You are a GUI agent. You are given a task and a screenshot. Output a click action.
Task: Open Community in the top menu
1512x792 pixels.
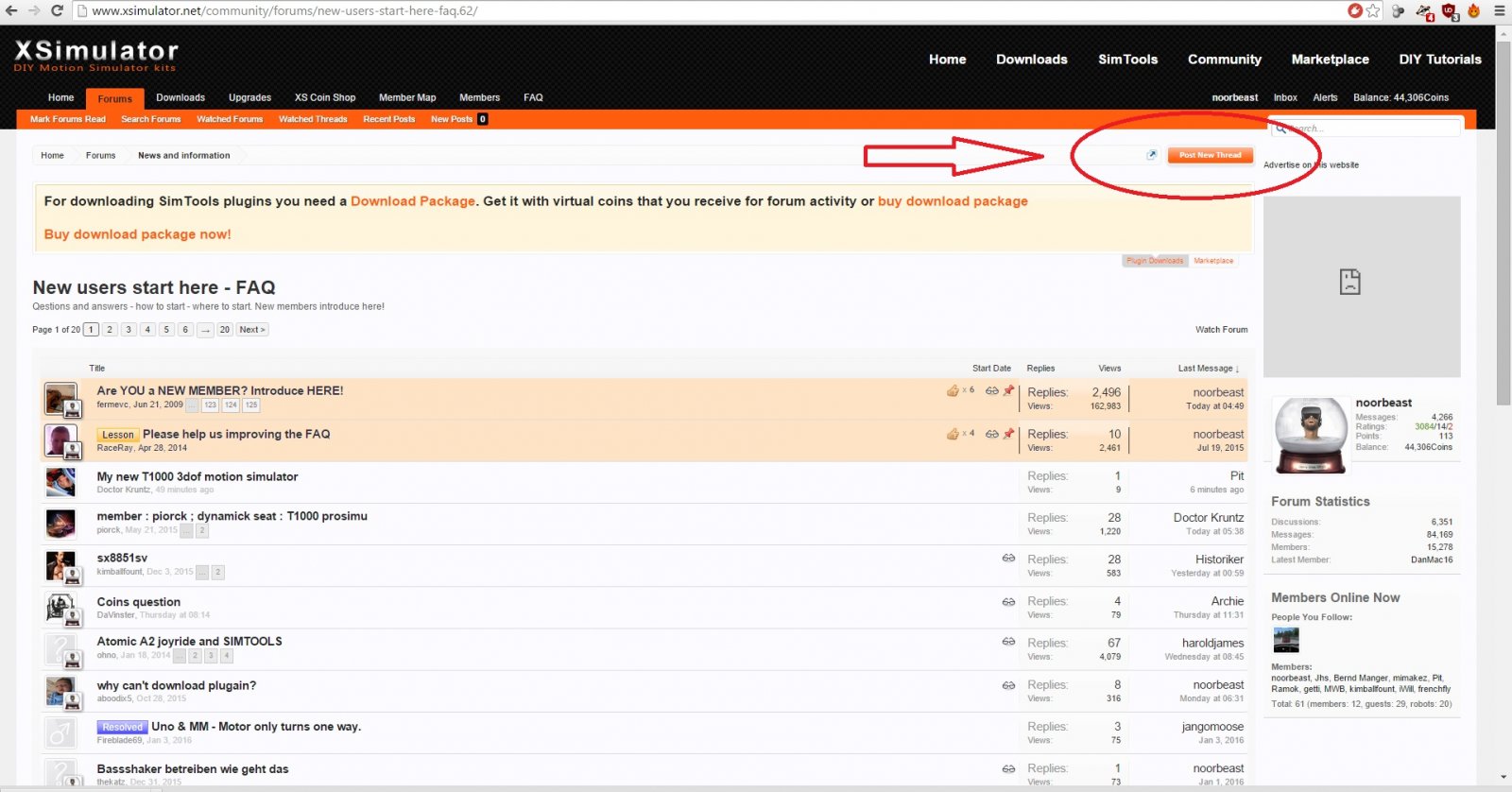(1225, 59)
